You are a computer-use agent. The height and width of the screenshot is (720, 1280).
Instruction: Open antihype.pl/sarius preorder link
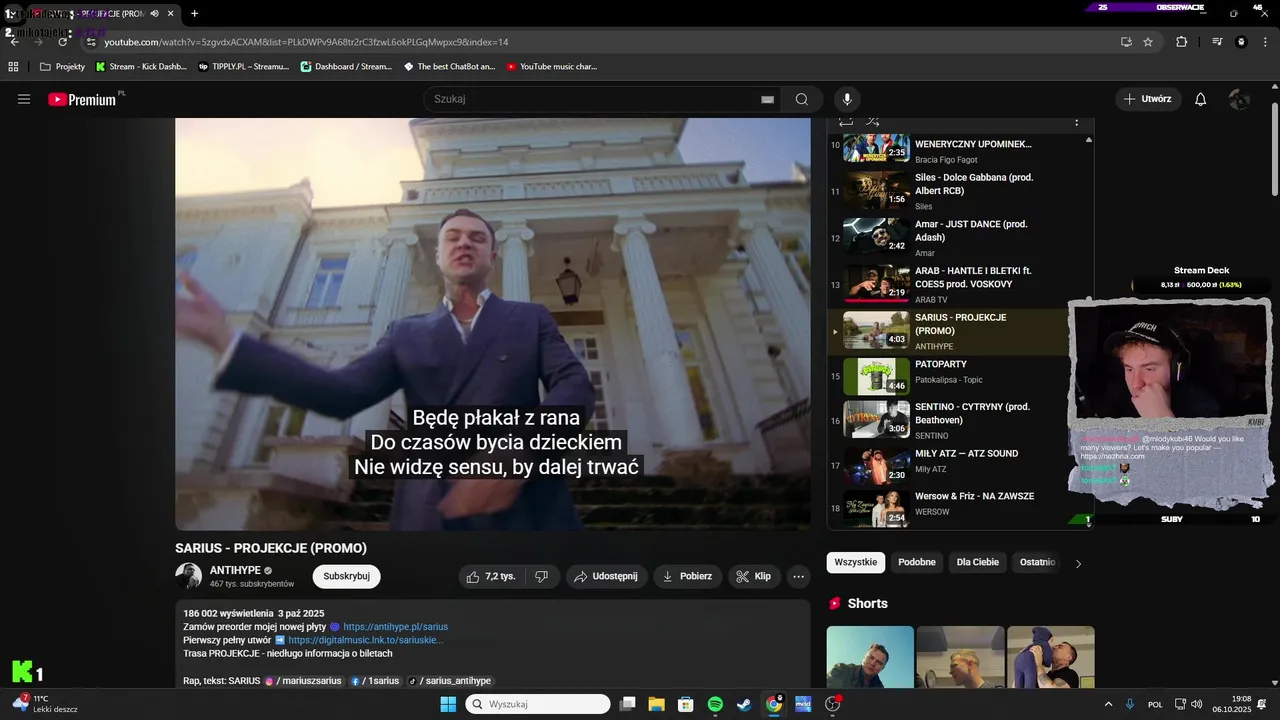pyautogui.click(x=396, y=627)
